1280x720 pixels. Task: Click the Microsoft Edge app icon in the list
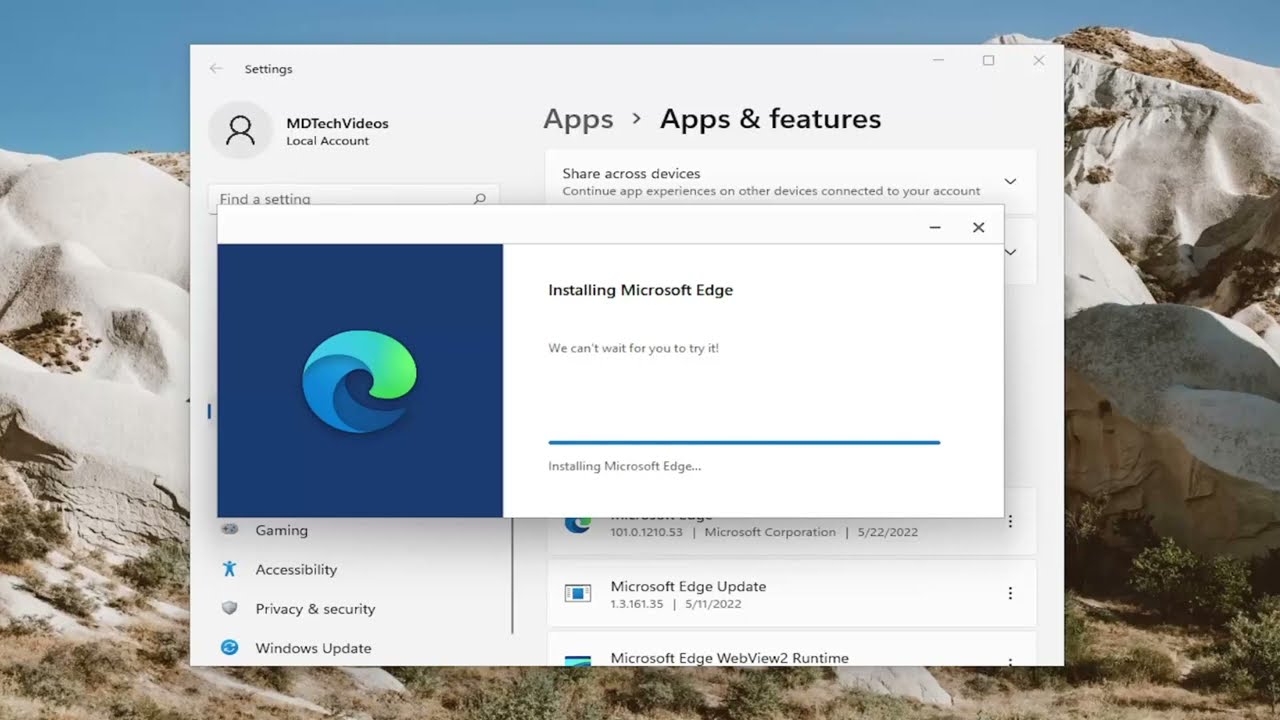point(578,523)
